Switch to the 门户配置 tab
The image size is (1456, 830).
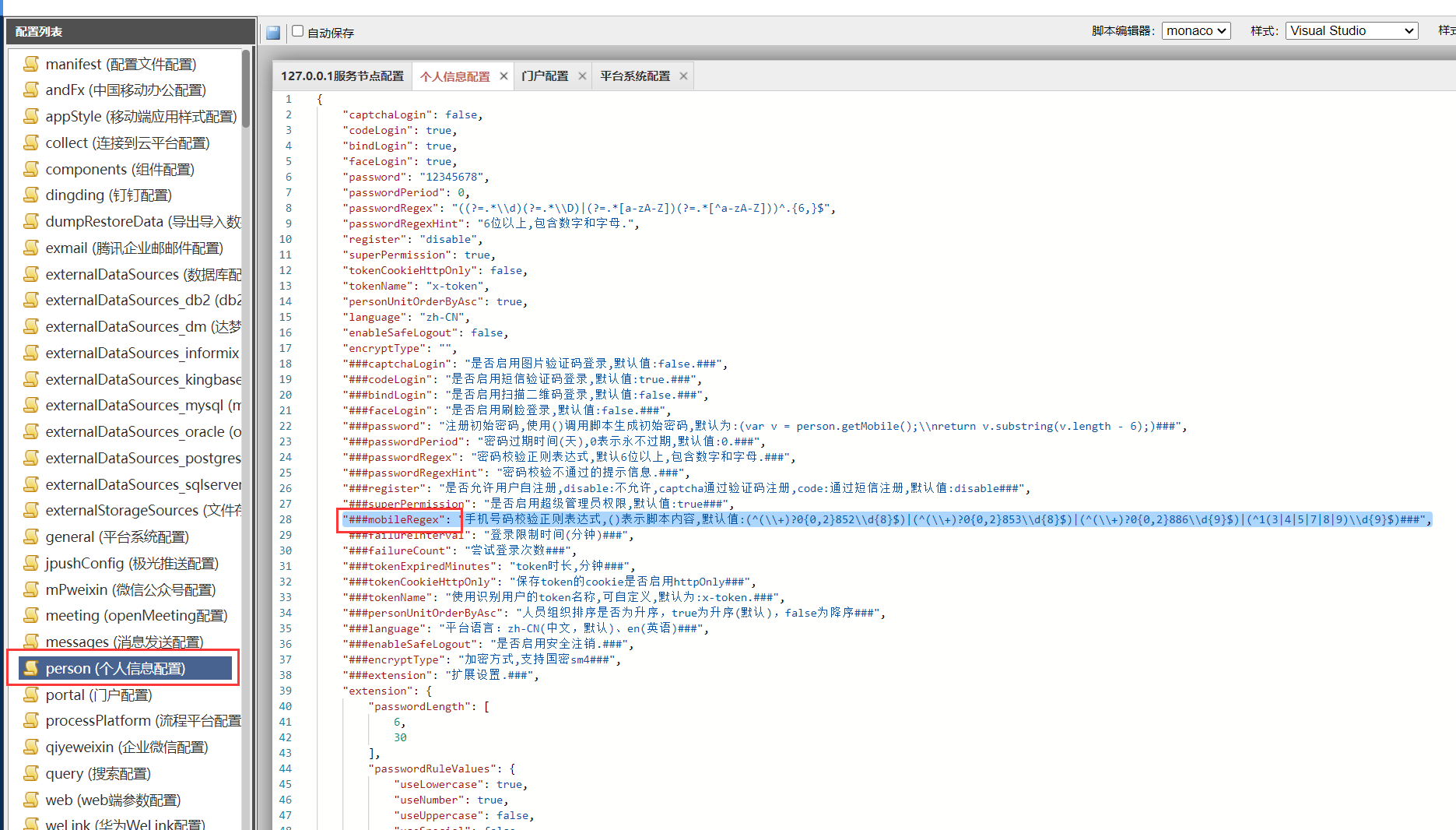[x=545, y=76]
